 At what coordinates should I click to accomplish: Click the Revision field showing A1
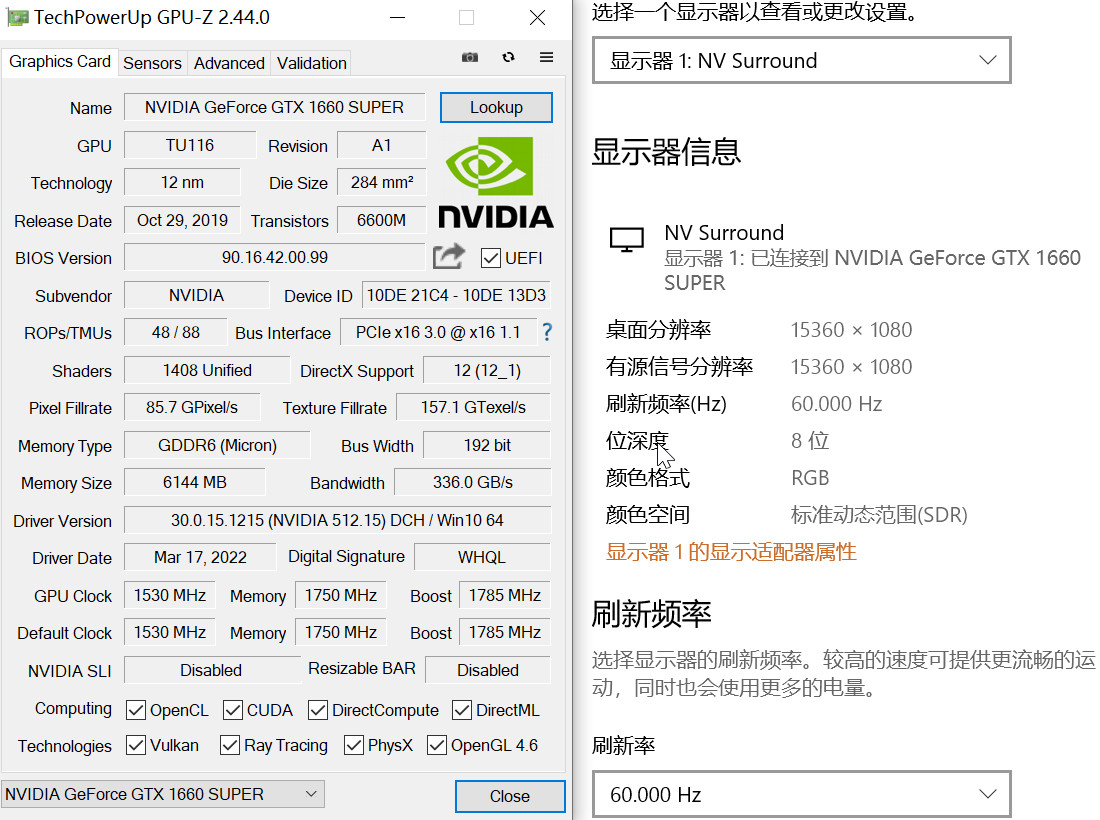(x=382, y=145)
